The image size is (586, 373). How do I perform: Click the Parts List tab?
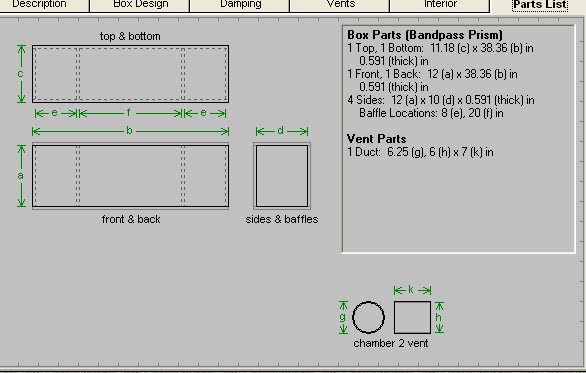pos(540,5)
